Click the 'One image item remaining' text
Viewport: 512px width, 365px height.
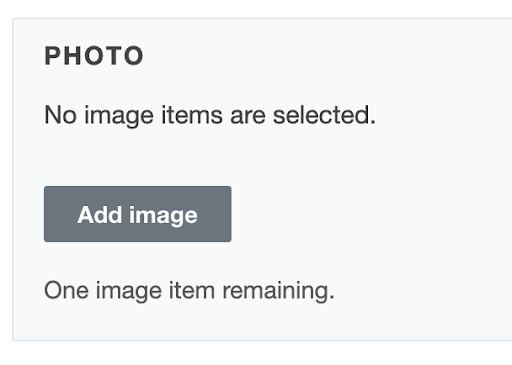pyautogui.click(x=189, y=291)
